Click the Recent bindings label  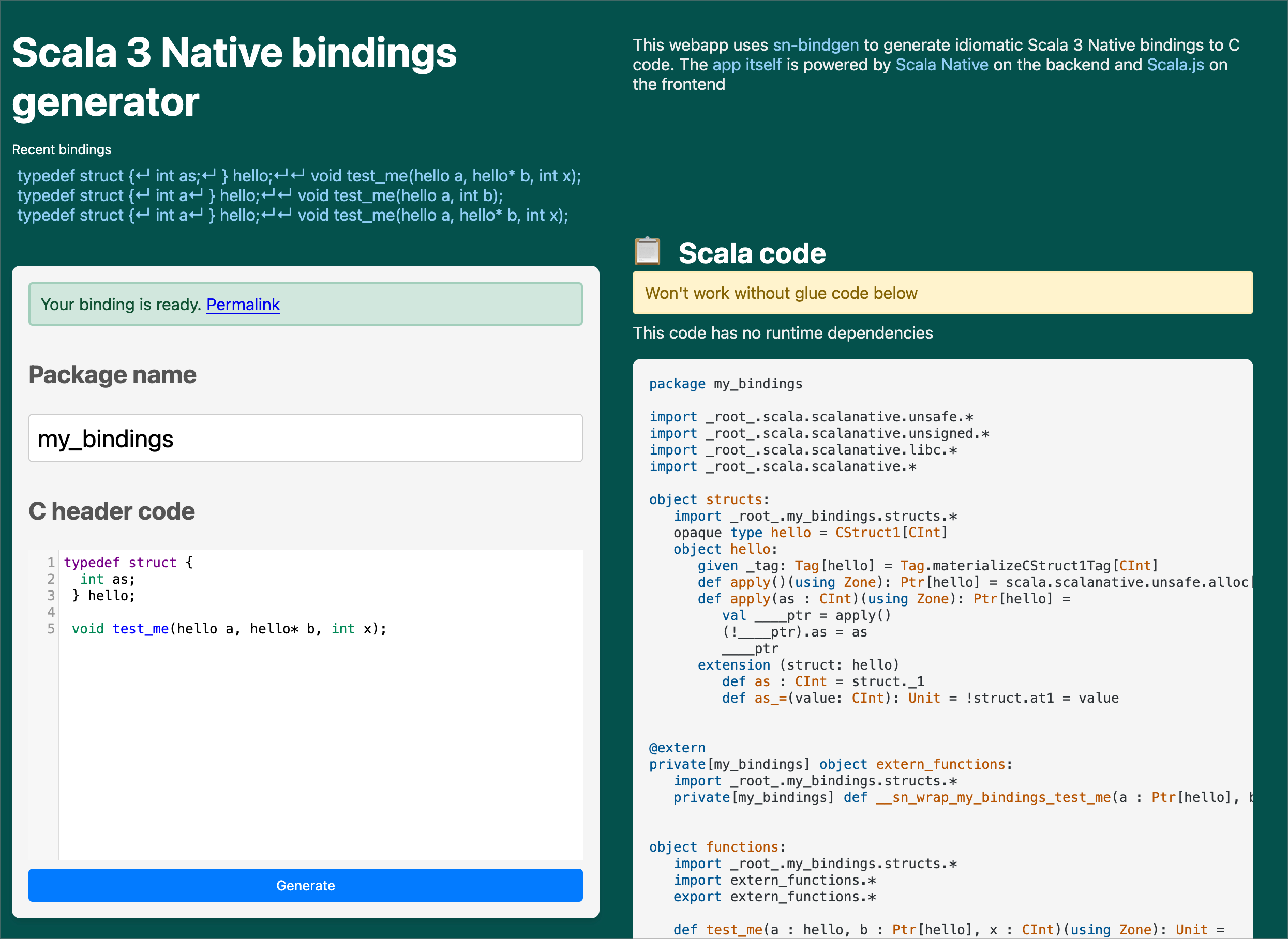pos(62,149)
